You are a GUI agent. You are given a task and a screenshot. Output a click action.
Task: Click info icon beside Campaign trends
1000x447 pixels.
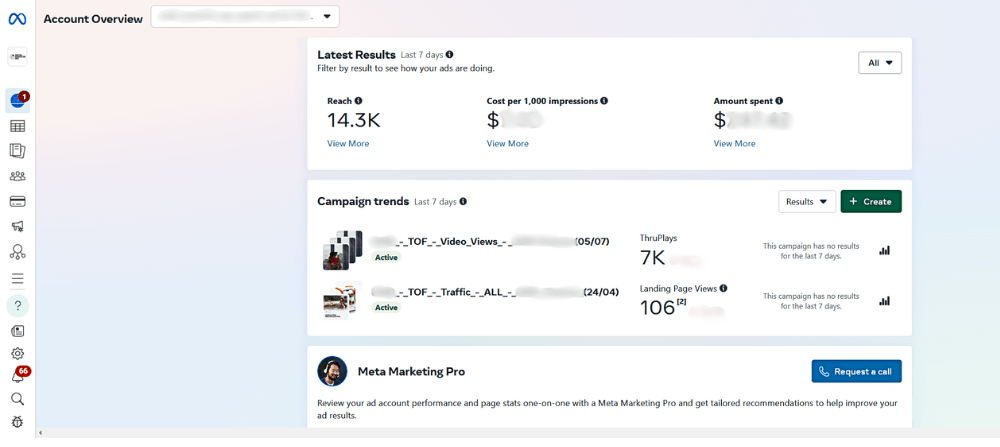click(463, 202)
